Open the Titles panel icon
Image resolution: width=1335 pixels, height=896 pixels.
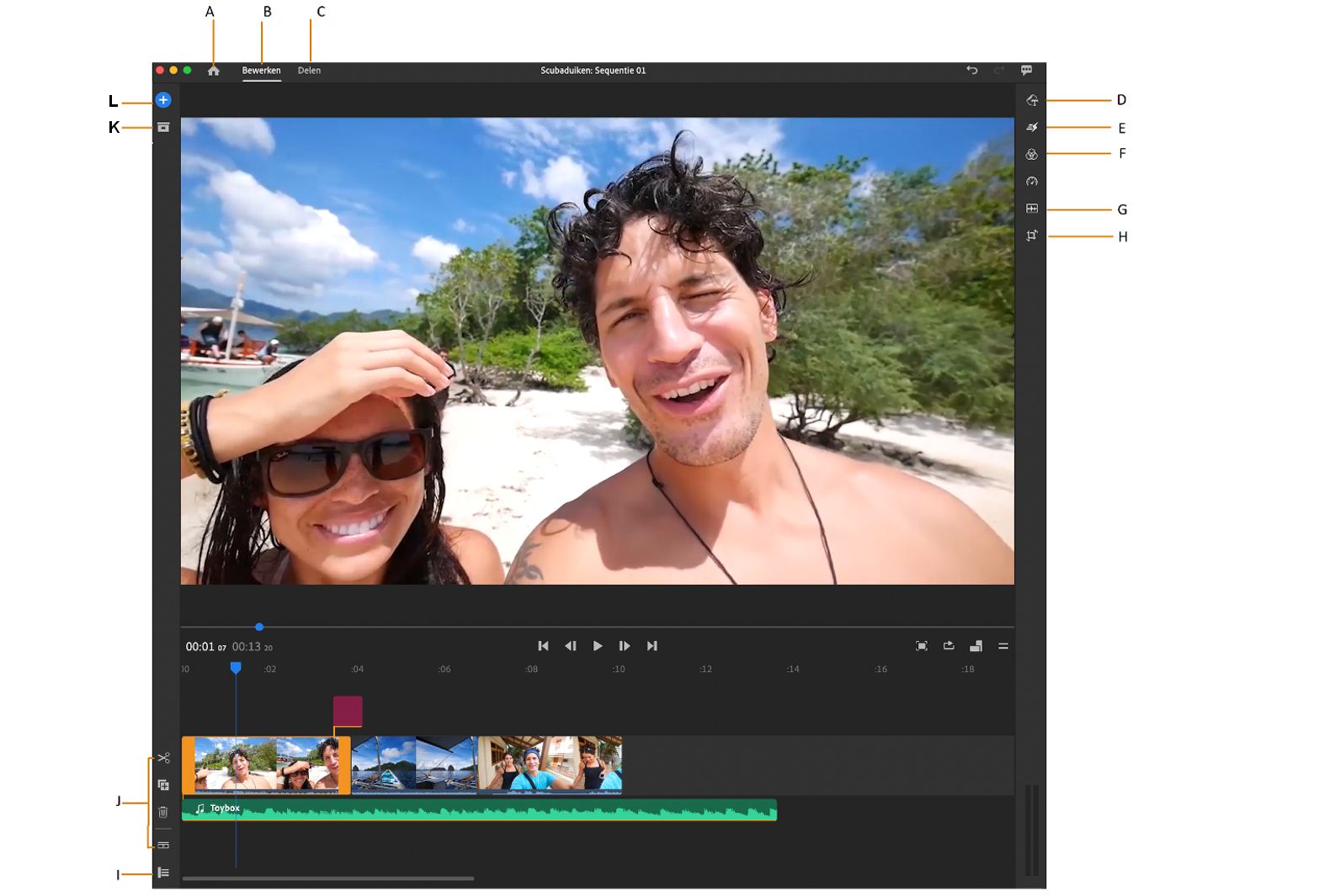pos(1032,100)
